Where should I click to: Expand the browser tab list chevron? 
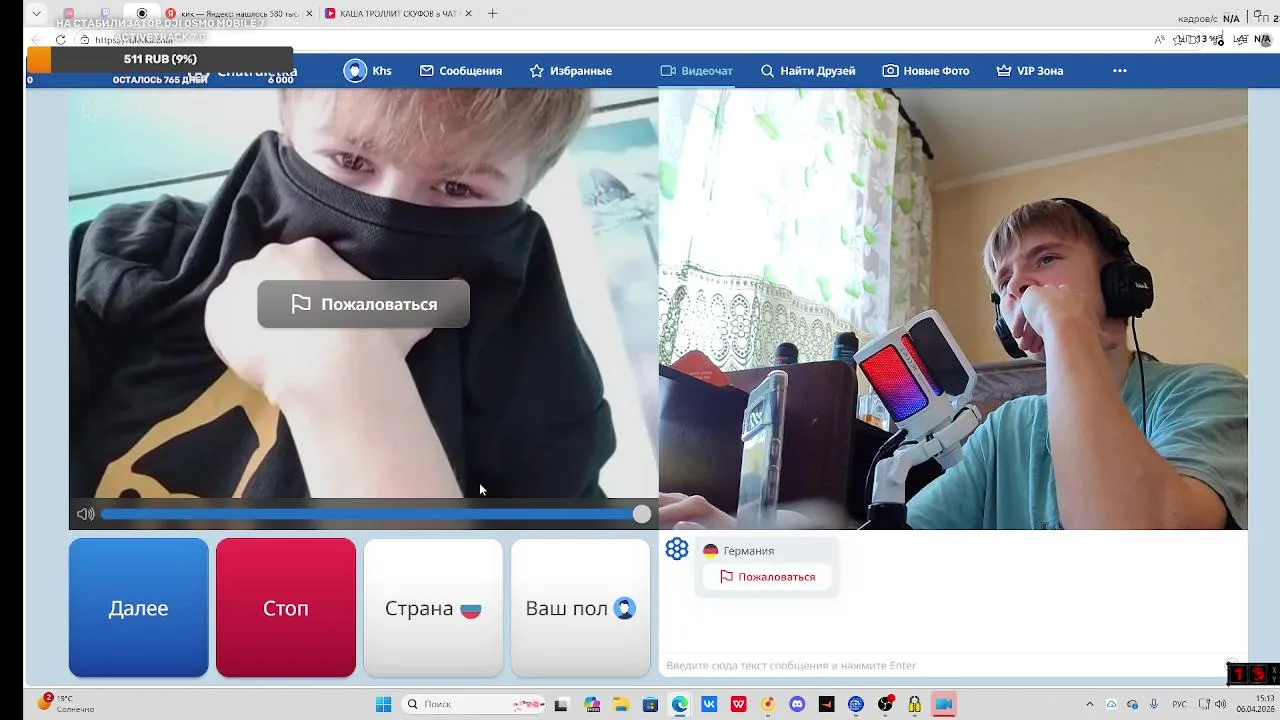click(x=37, y=14)
